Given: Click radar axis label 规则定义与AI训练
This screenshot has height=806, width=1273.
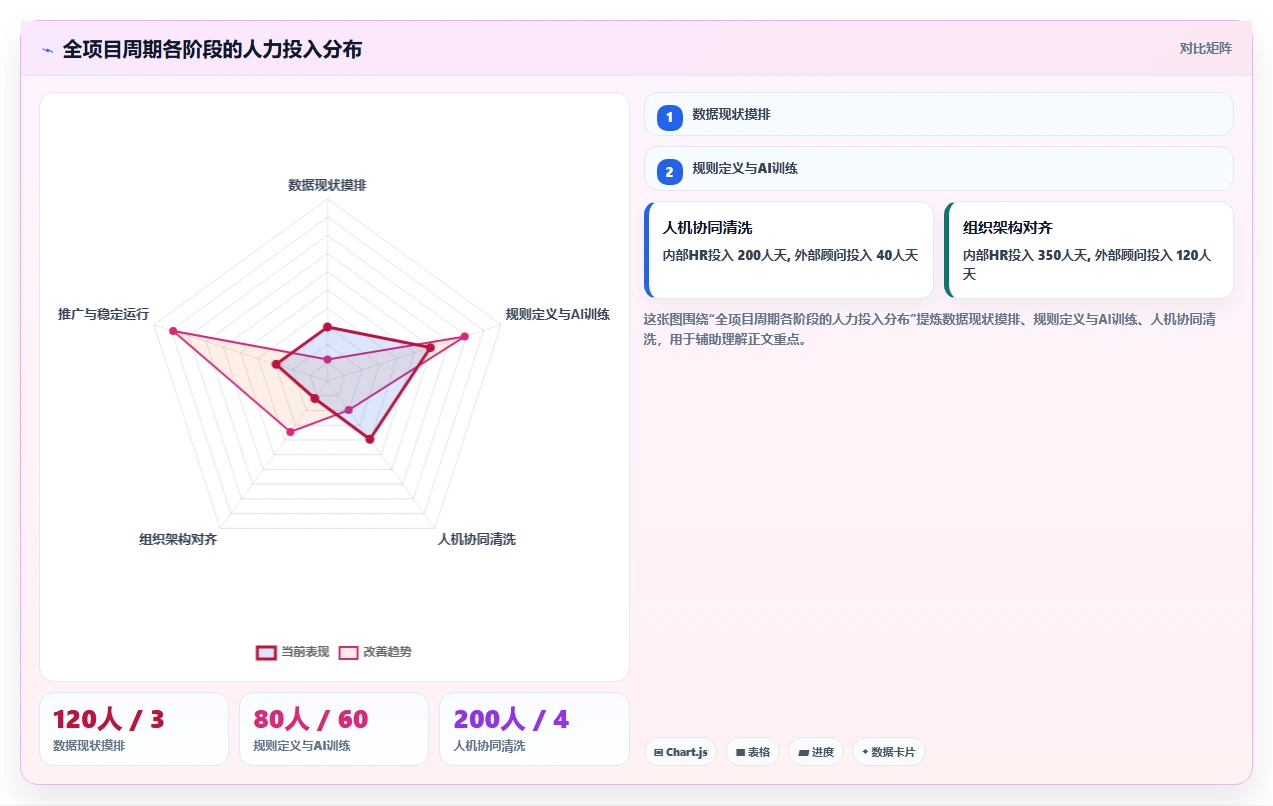Looking at the screenshot, I should (557, 314).
